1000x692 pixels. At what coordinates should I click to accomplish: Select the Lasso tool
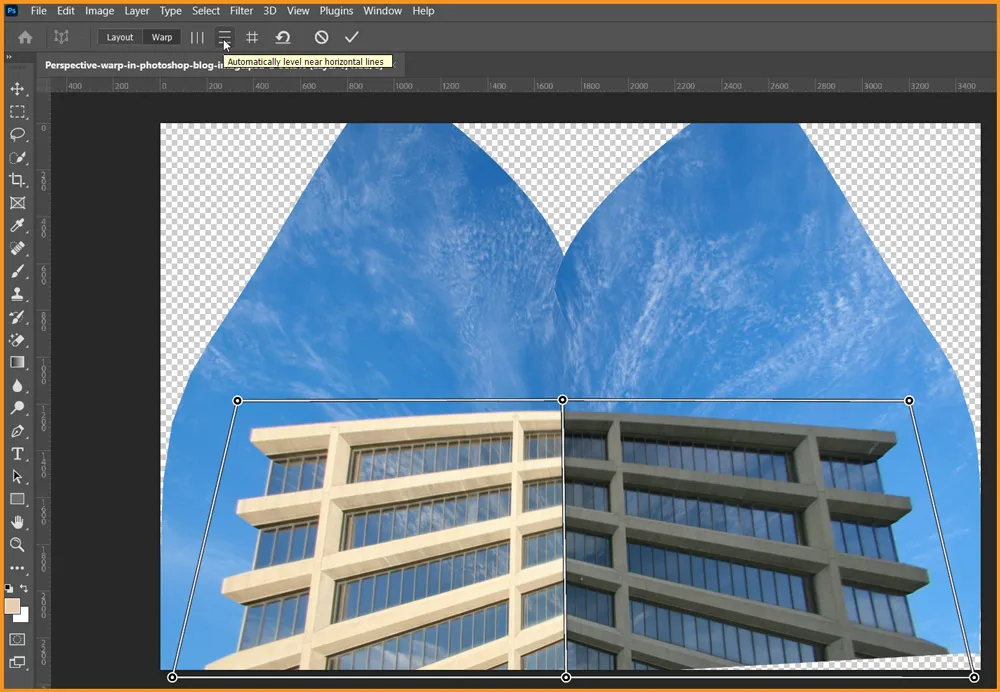point(17,135)
